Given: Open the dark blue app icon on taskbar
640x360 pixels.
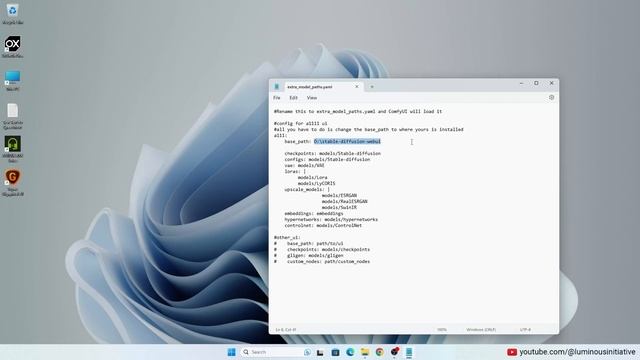Looking at the screenshot, I should click(335, 352).
